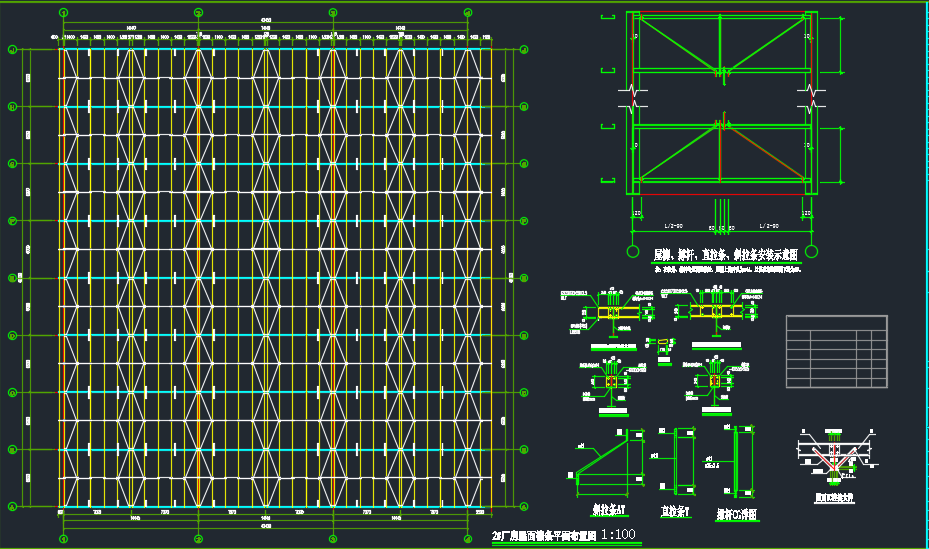Viewport: 929px width, 549px height.
Task: Select the strut CG detail drawing label
Action: [737, 514]
